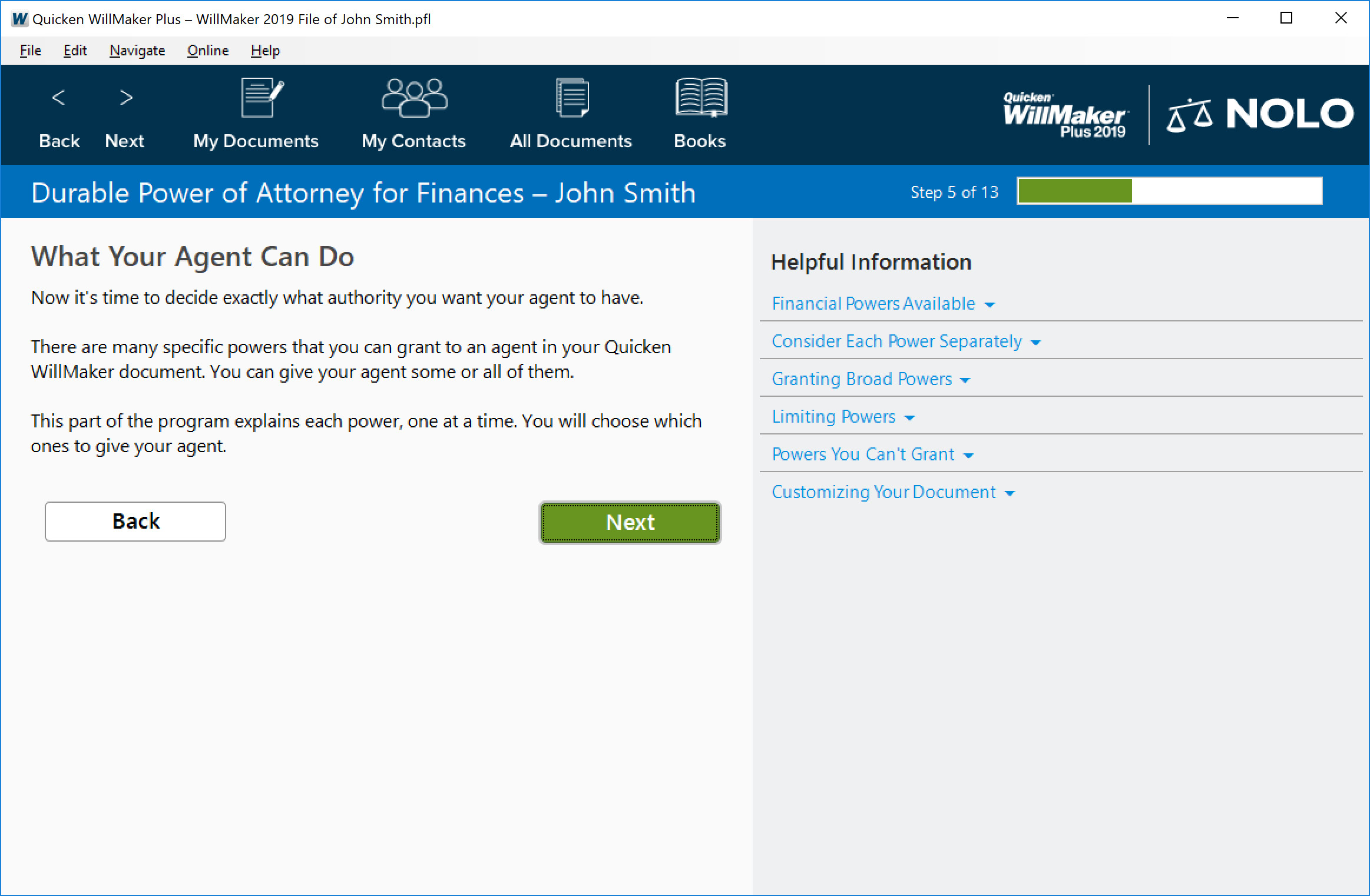Image resolution: width=1370 pixels, height=896 pixels.
Task: Open All Documents from the toolbar
Action: click(x=570, y=115)
